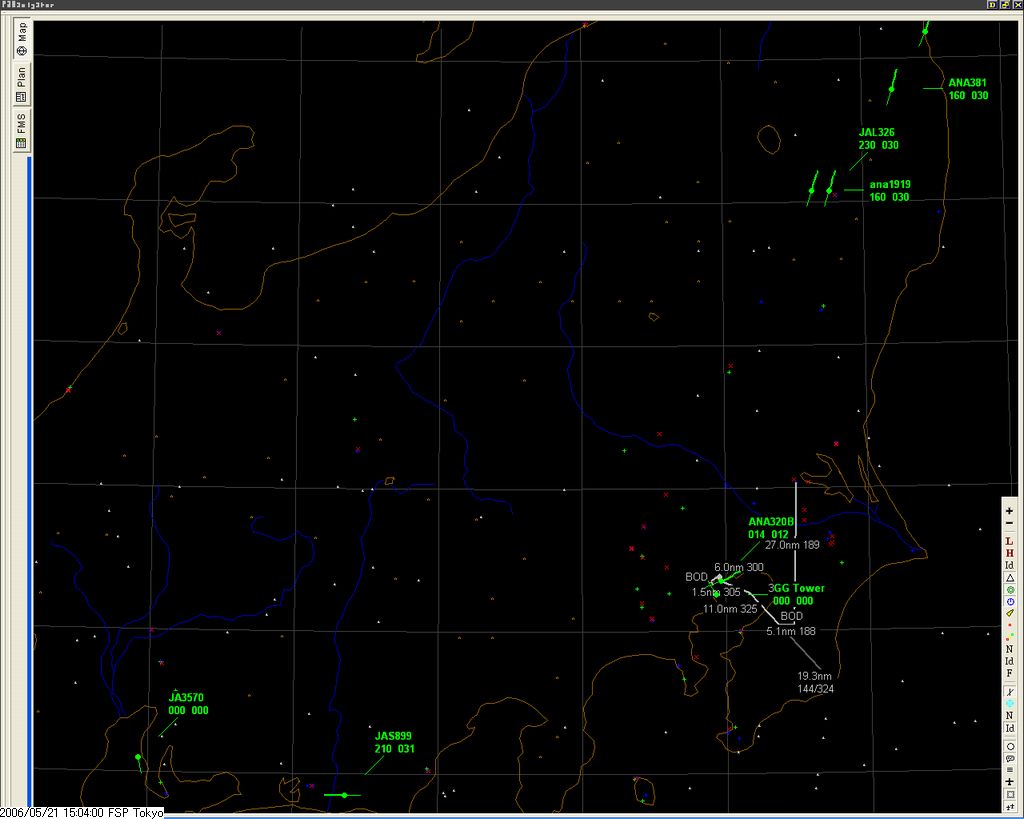
Task: Click the slashed line icon below F
Action: (x=1010, y=691)
